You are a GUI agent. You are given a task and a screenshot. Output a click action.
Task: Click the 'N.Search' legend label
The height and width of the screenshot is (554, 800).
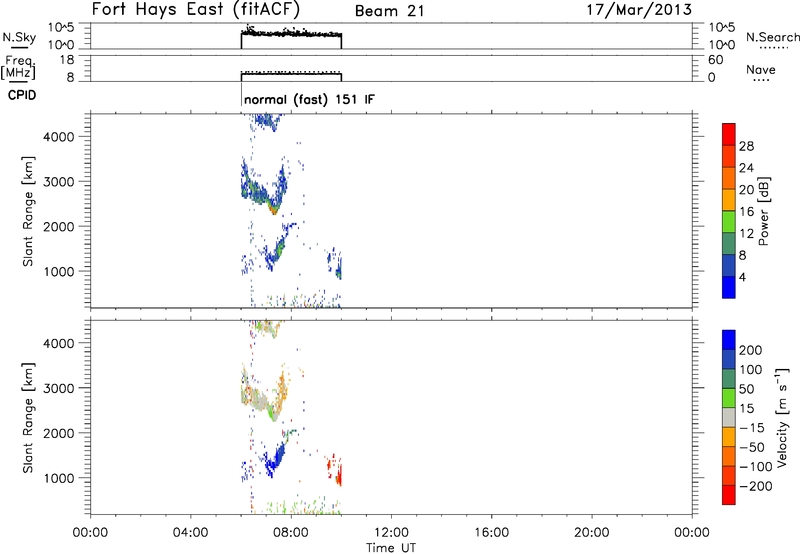(x=772, y=37)
